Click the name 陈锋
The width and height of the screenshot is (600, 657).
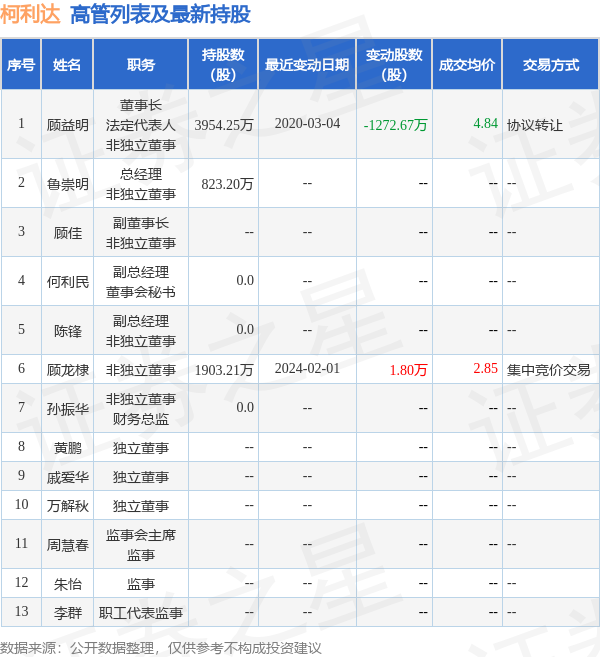coord(67,331)
